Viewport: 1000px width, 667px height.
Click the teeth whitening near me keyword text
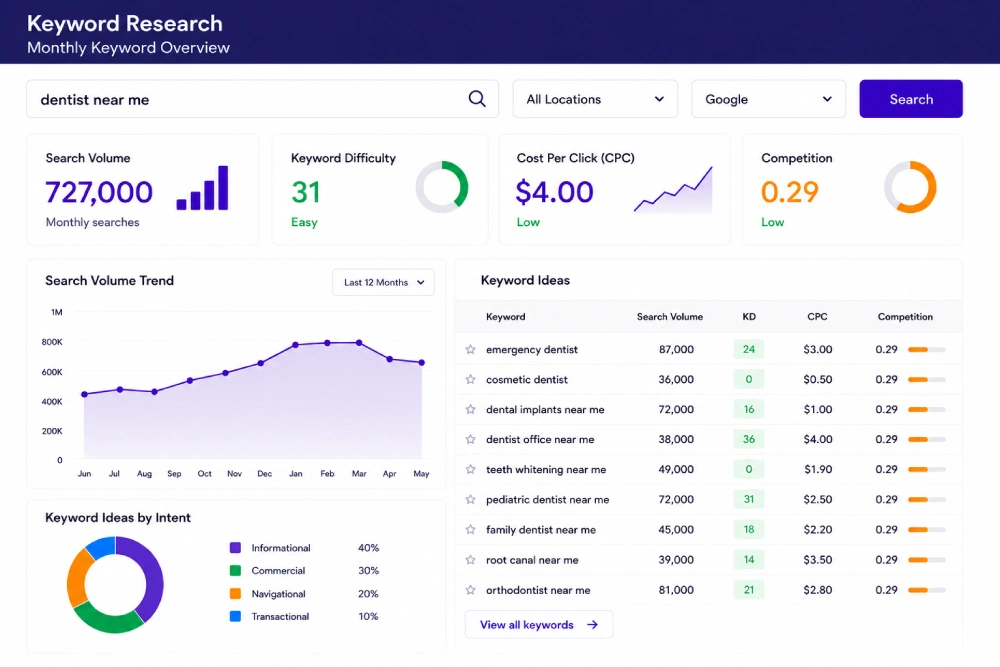[x=546, y=469]
